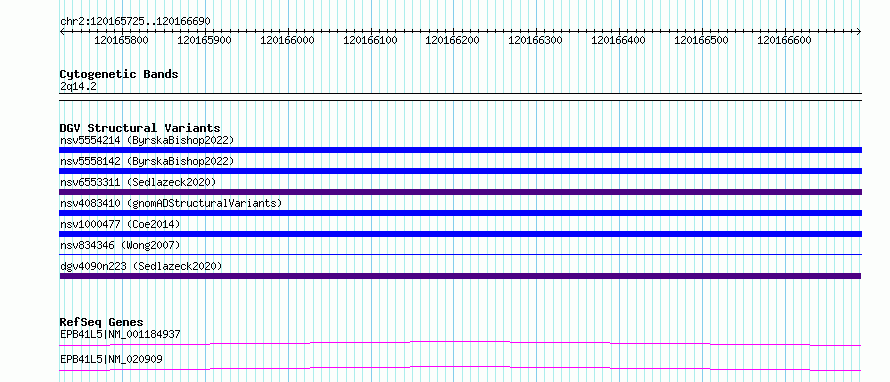Open variant nsv5558142 (ByrskaBishop2022) label

click(x=147, y=161)
